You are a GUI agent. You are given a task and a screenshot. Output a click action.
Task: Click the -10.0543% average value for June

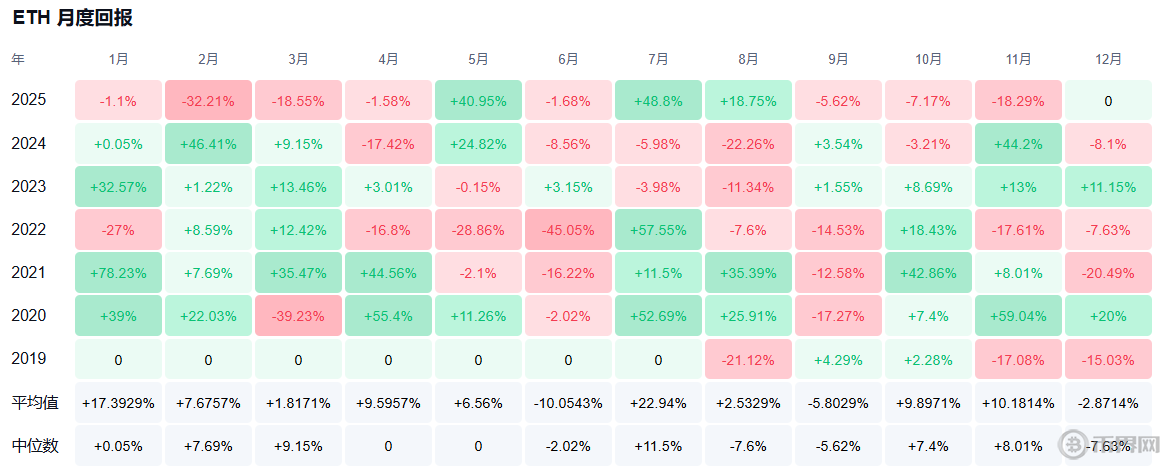568,402
